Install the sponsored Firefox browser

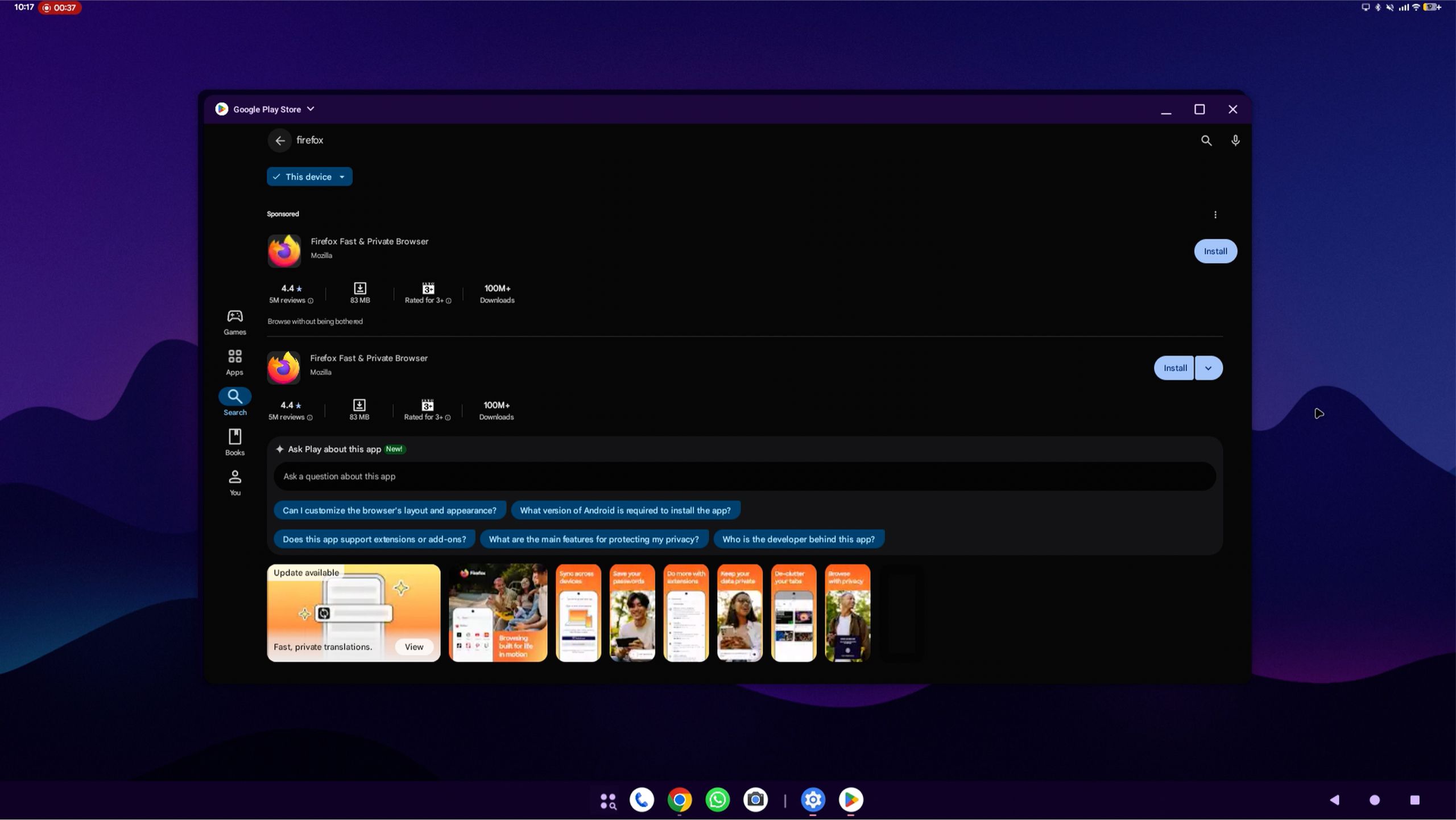1215,251
